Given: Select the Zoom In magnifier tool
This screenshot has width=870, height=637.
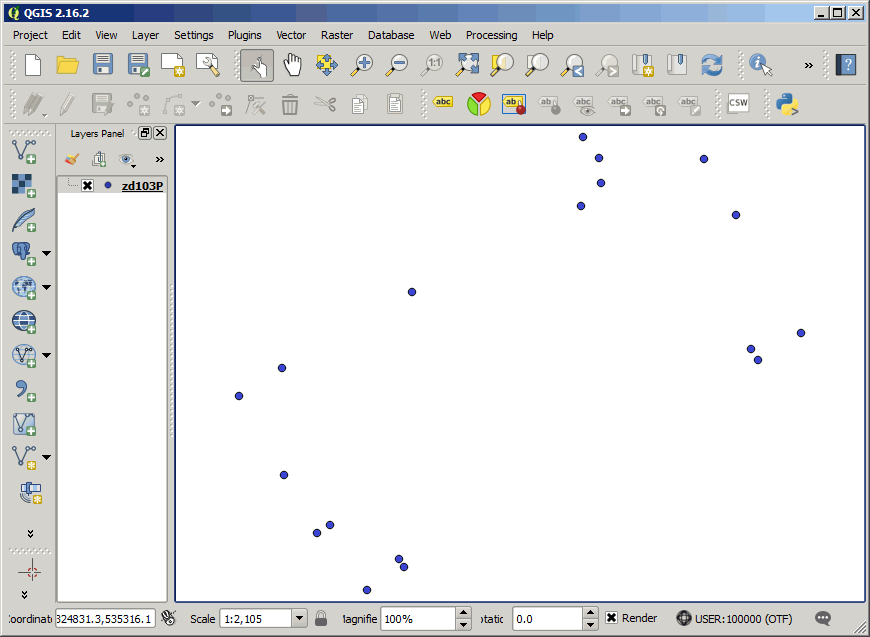Looking at the screenshot, I should (362, 65).
